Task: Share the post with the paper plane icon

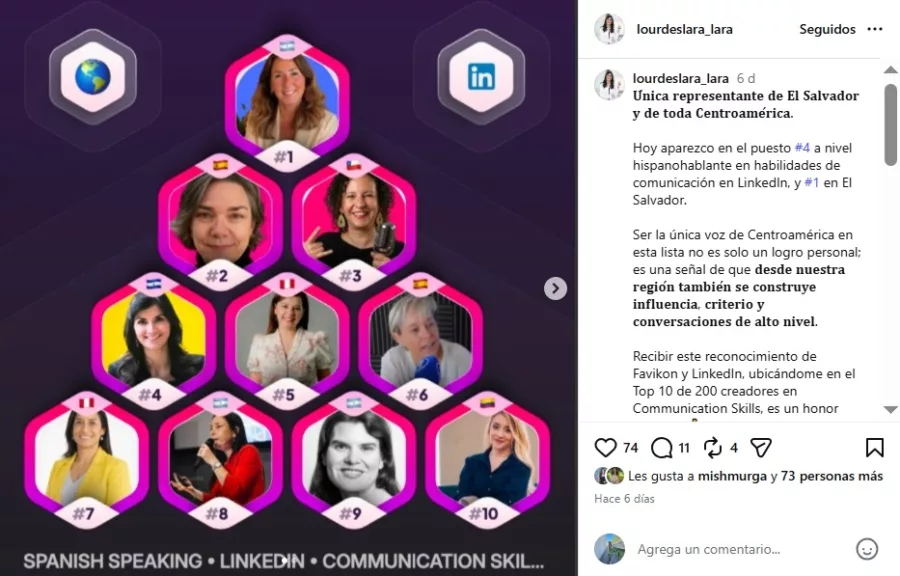Action: [x=761, y=447]
